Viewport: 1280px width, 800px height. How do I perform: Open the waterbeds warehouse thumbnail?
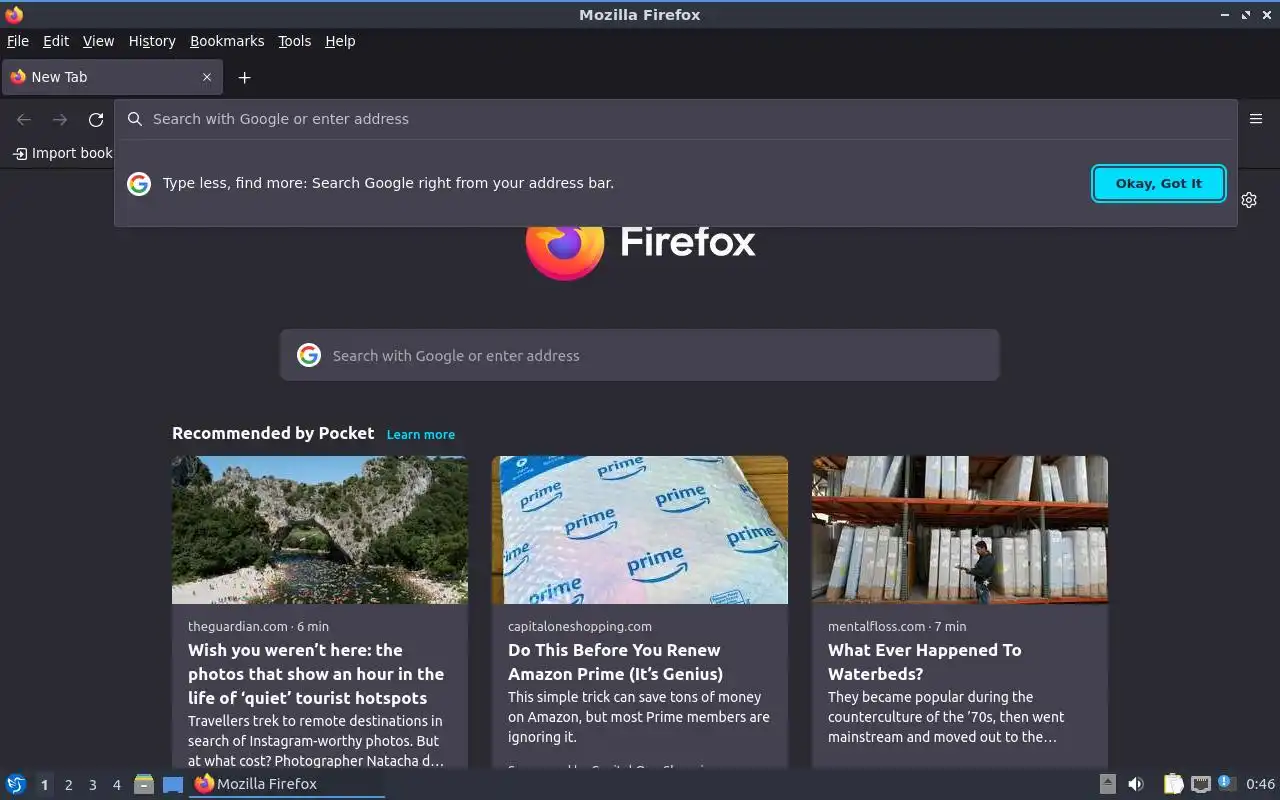click(960, 530)
